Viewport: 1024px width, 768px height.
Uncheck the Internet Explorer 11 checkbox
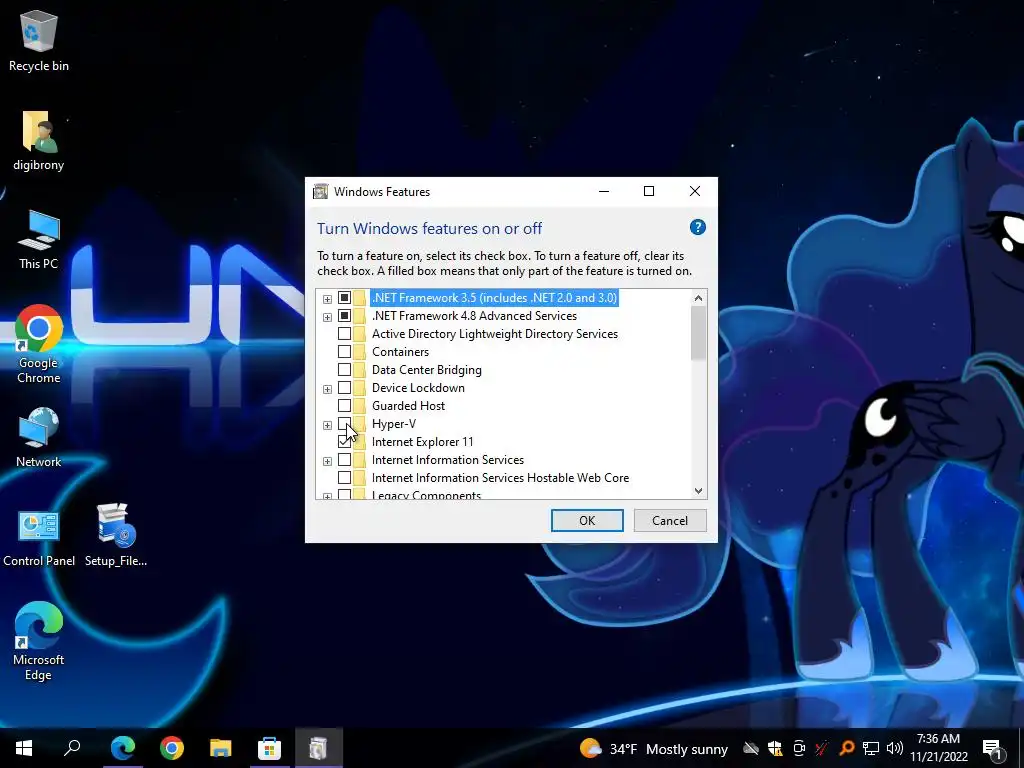tap(344, 442)
